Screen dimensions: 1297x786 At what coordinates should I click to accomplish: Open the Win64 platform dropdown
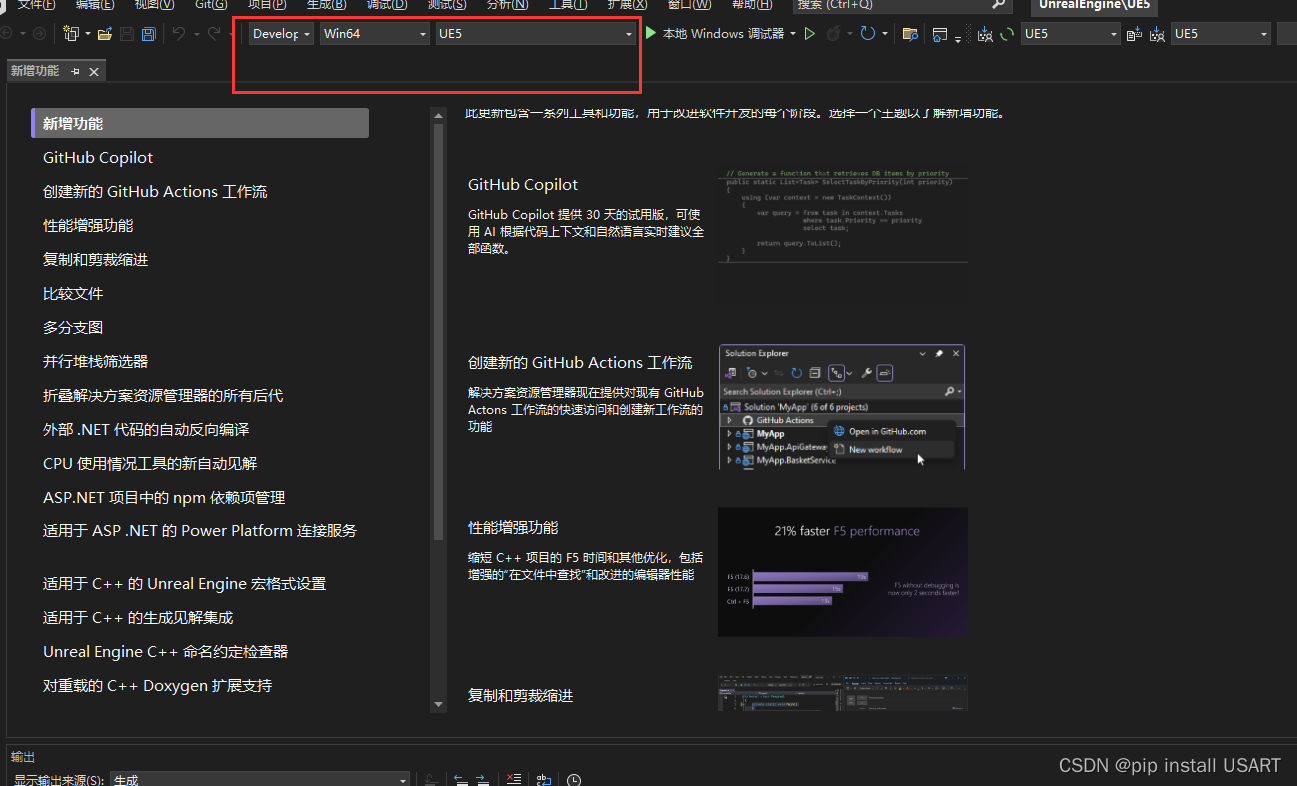click(x=375, y=34)
